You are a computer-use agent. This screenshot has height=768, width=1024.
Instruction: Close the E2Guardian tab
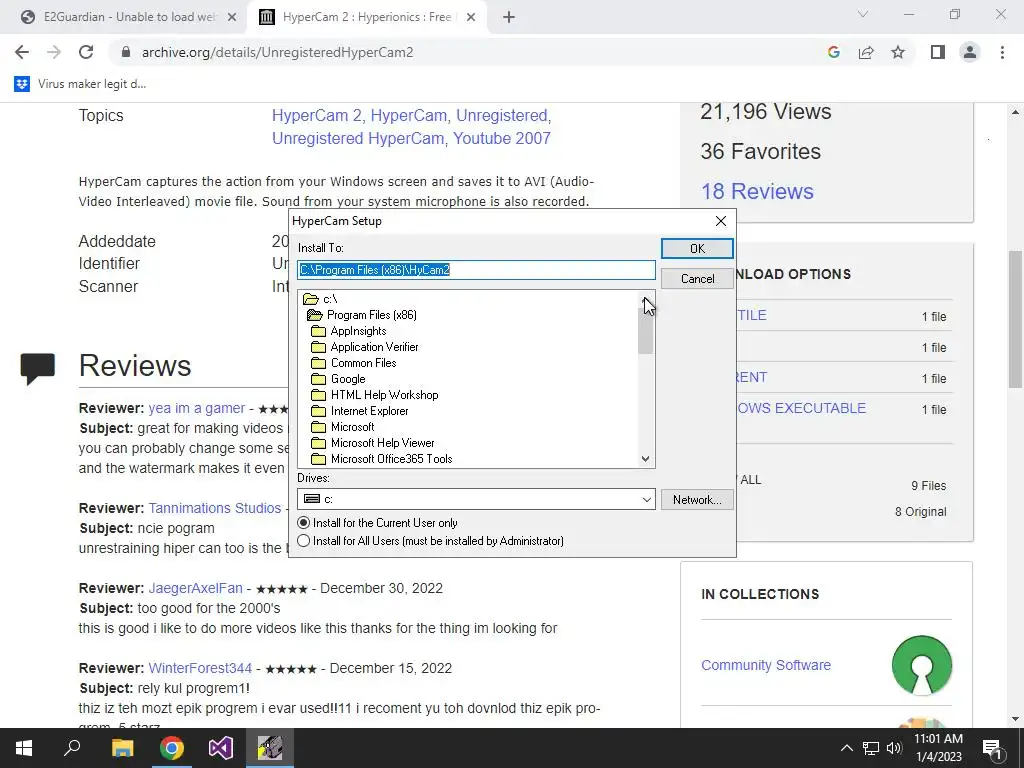[232, 18]
